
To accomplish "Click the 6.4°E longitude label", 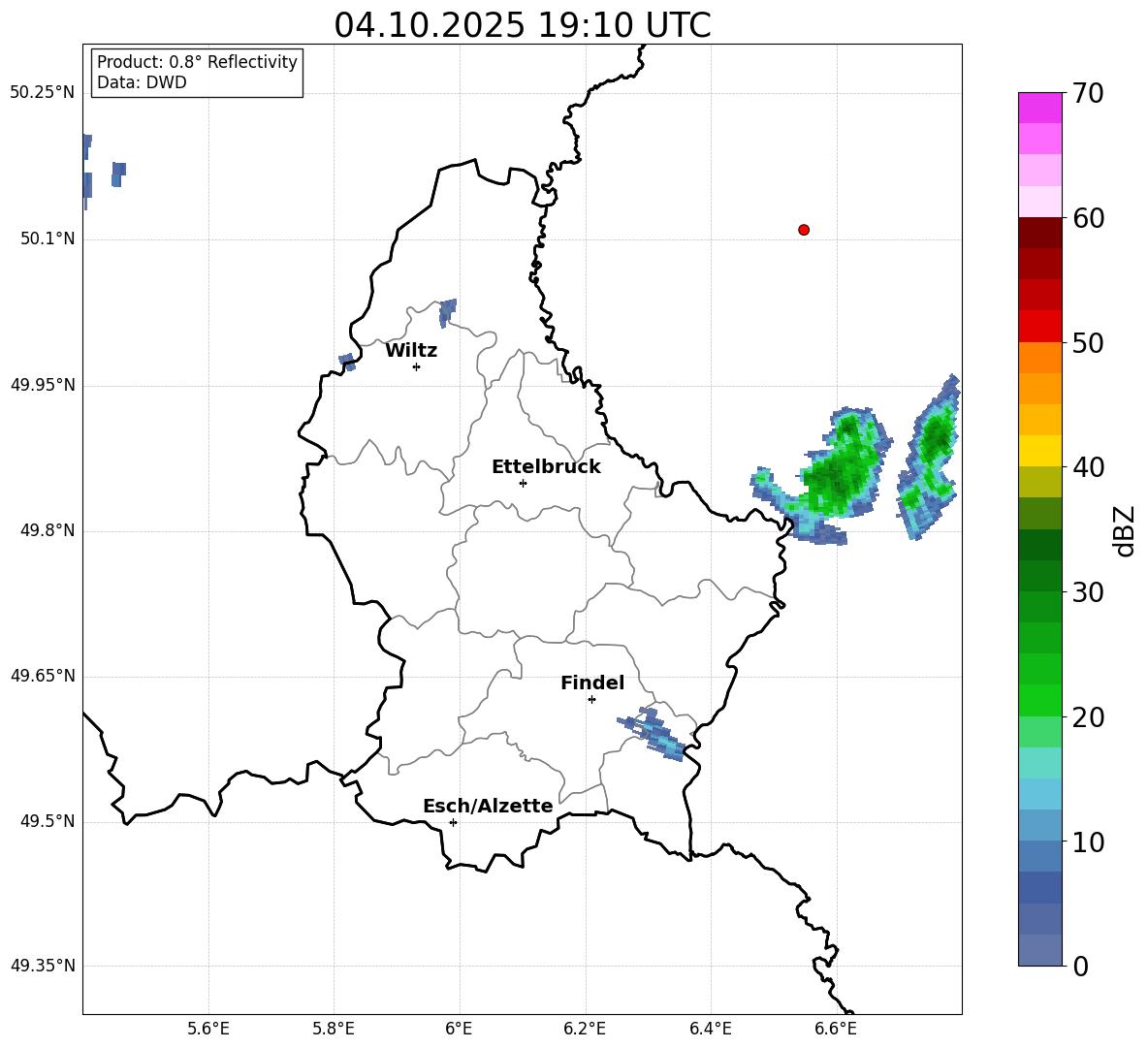I will [710, 1029].
